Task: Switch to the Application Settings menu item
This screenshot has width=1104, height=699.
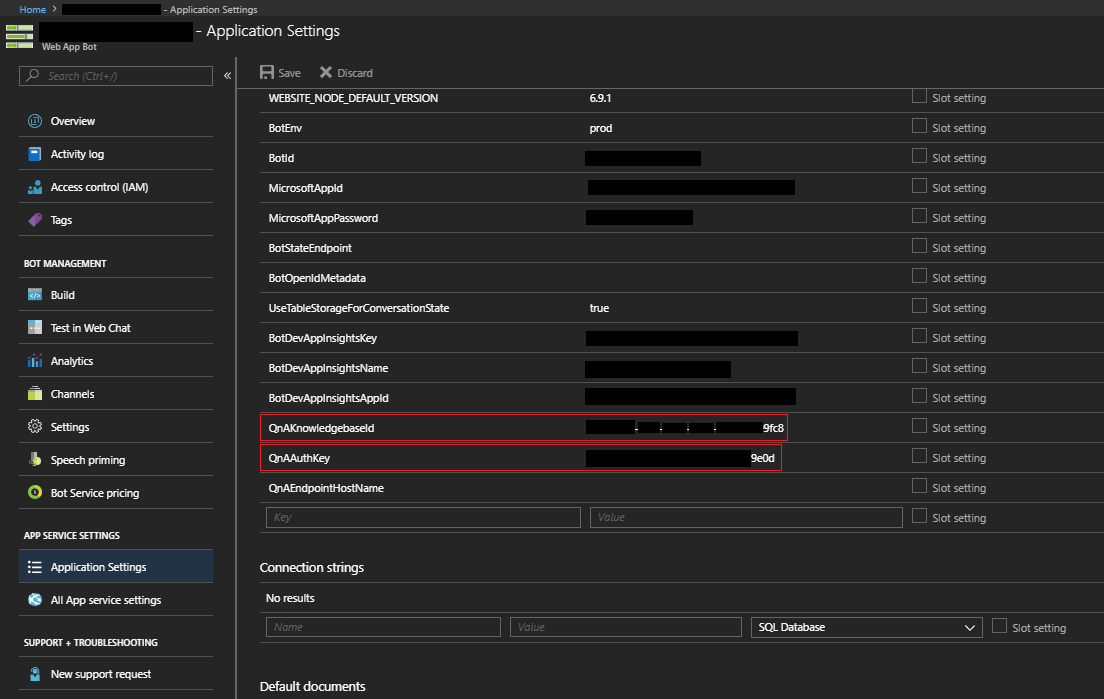Action: [x=100, y=566]
